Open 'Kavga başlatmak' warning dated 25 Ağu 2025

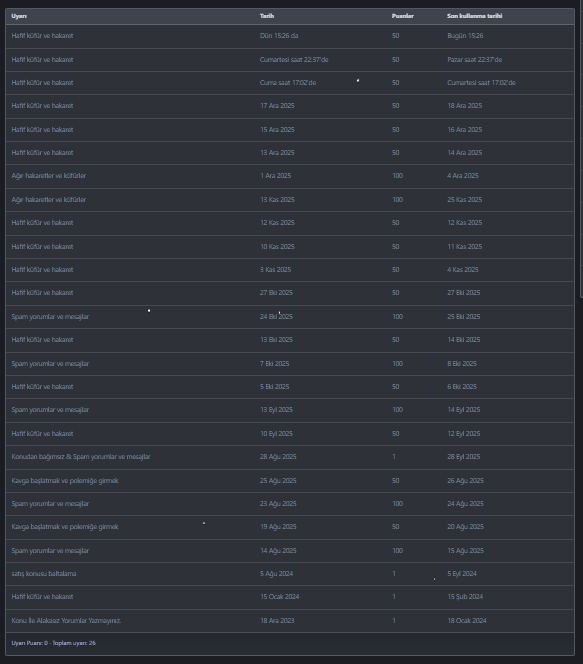(x=290, y=481)
